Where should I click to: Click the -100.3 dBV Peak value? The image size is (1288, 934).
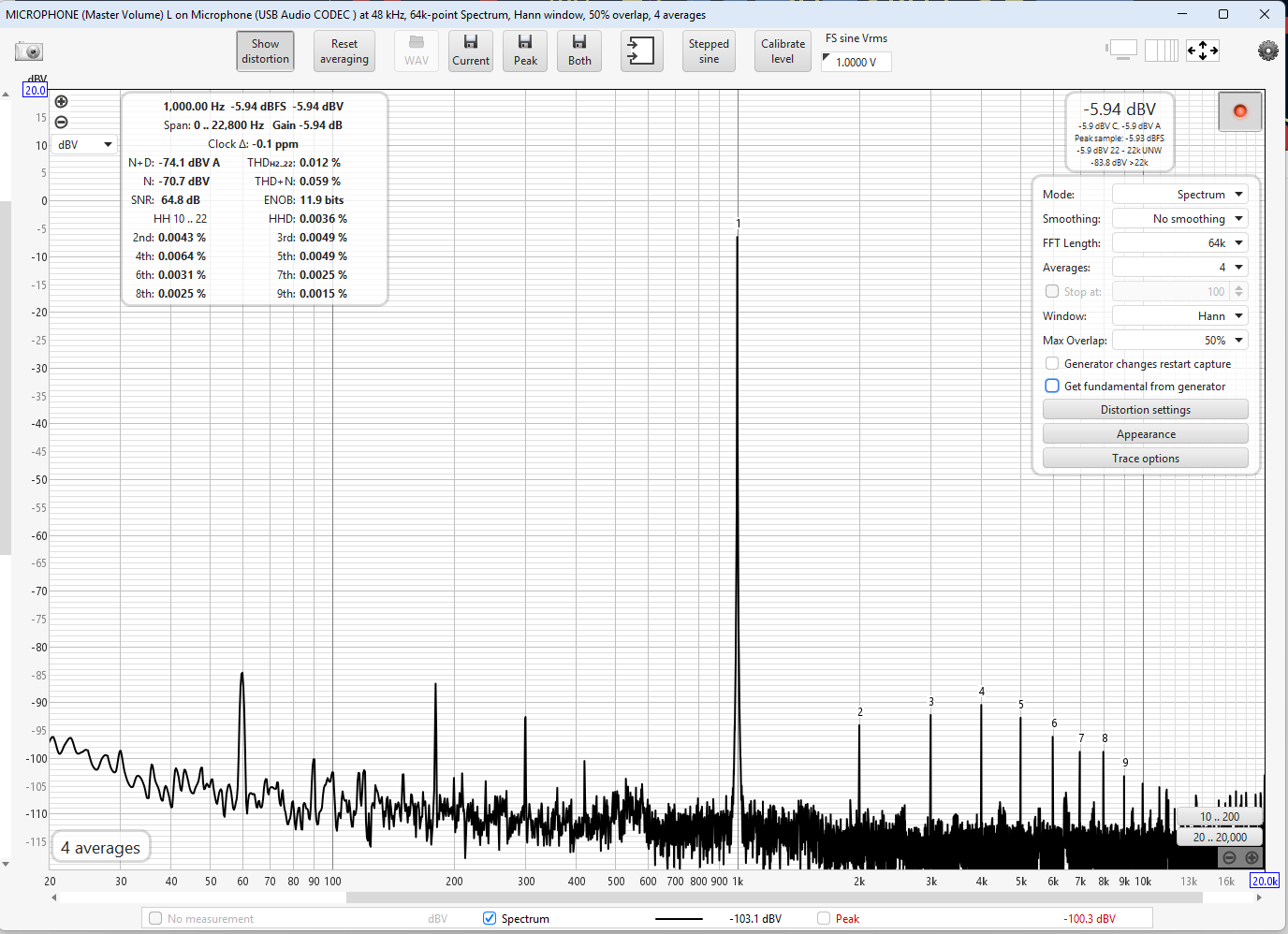coord(1089,919)
